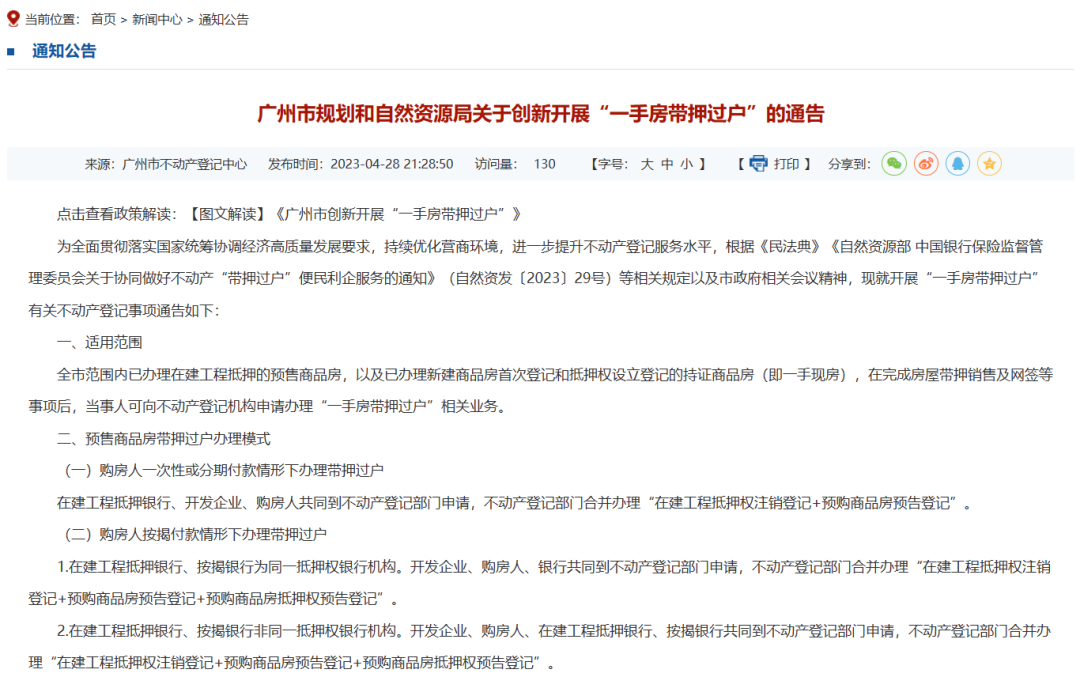The width and height of the screenshot is (1080, 677).
Task: Click the 当前位置 label
Action: pyautogui.click(x=53, y=19)
